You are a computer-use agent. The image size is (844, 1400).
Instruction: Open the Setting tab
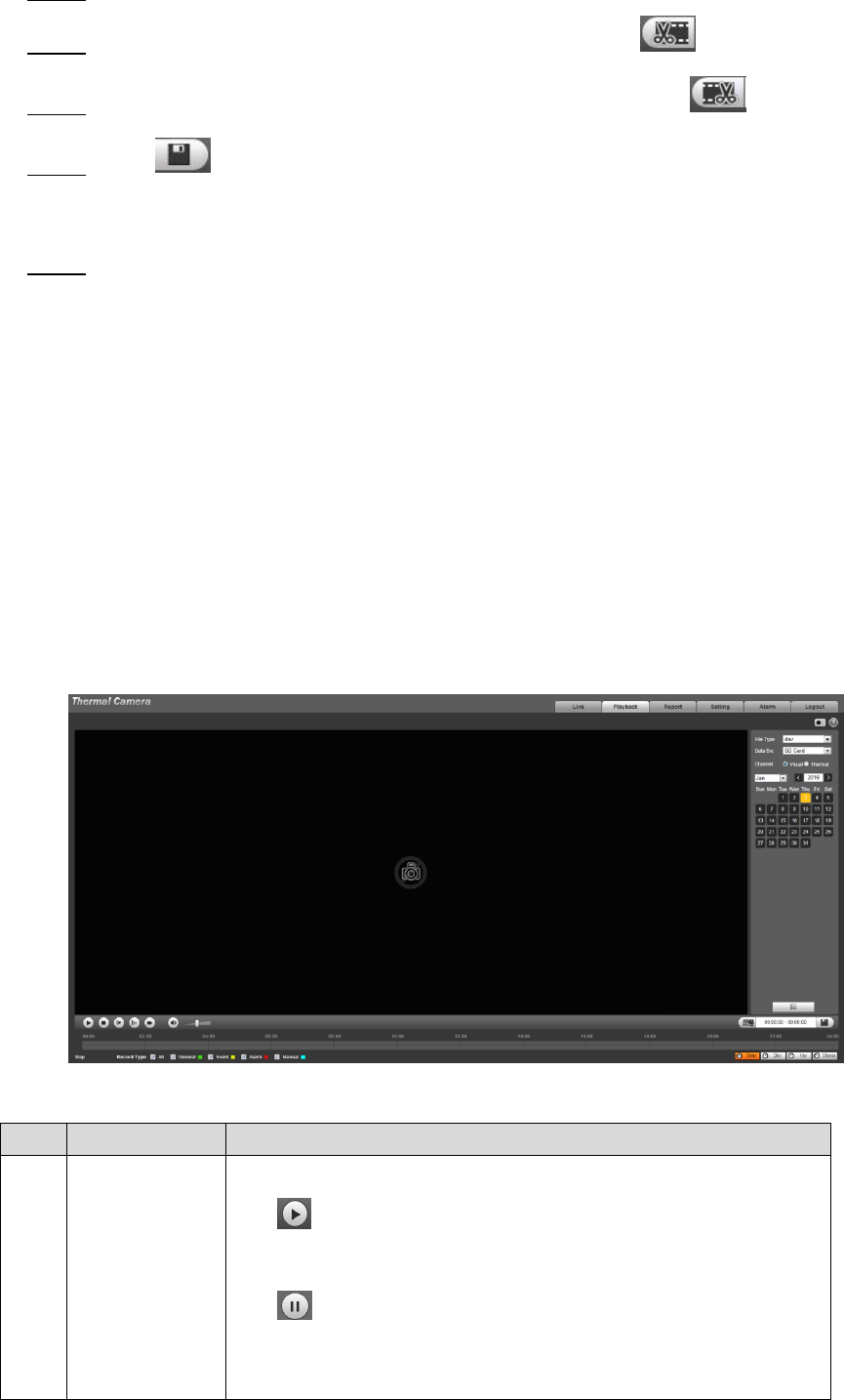[720, 706]
